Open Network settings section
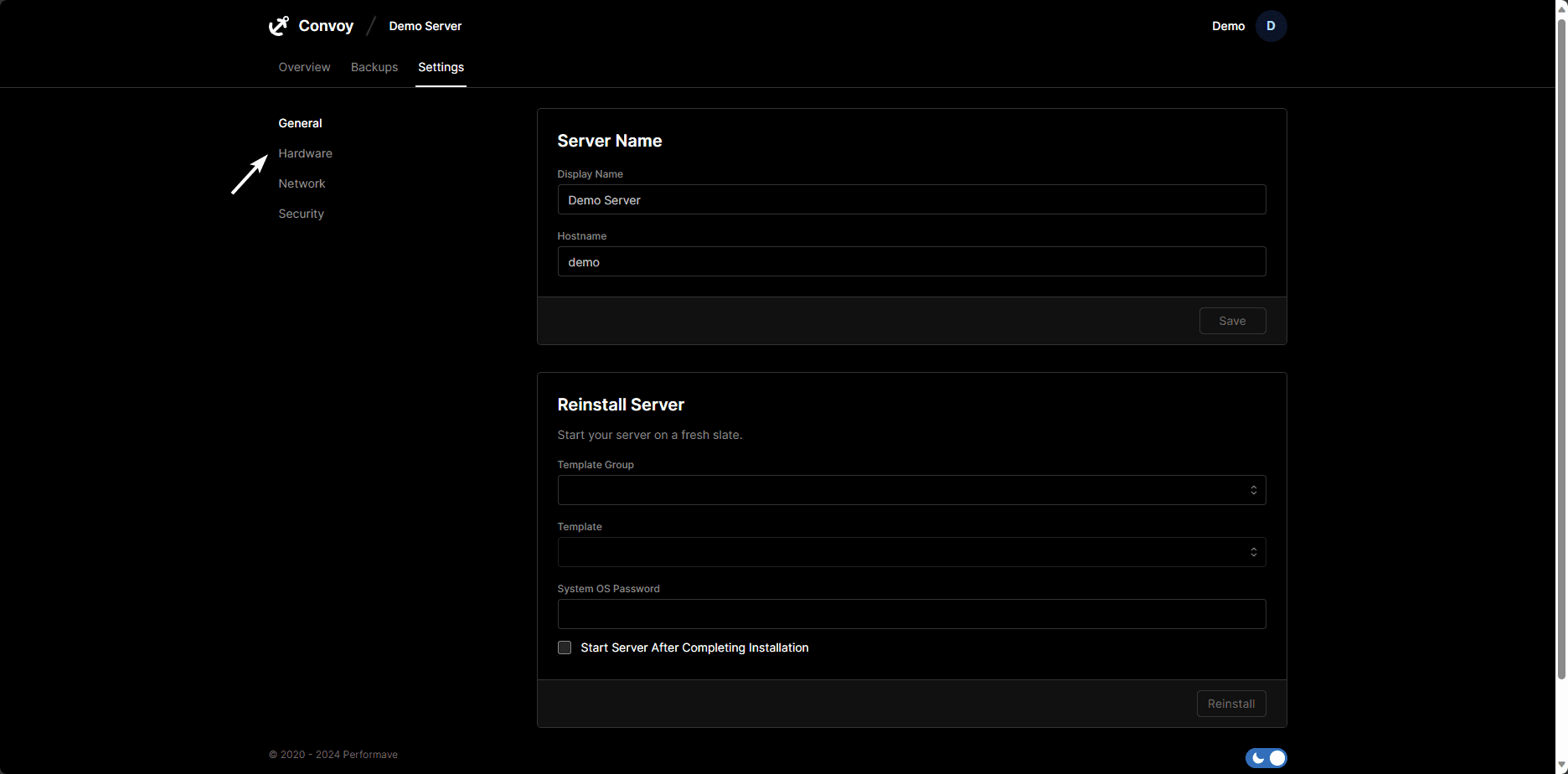The height and width of the screenshot is (774, 1568). pyautogui.click(x=302, y=183)
